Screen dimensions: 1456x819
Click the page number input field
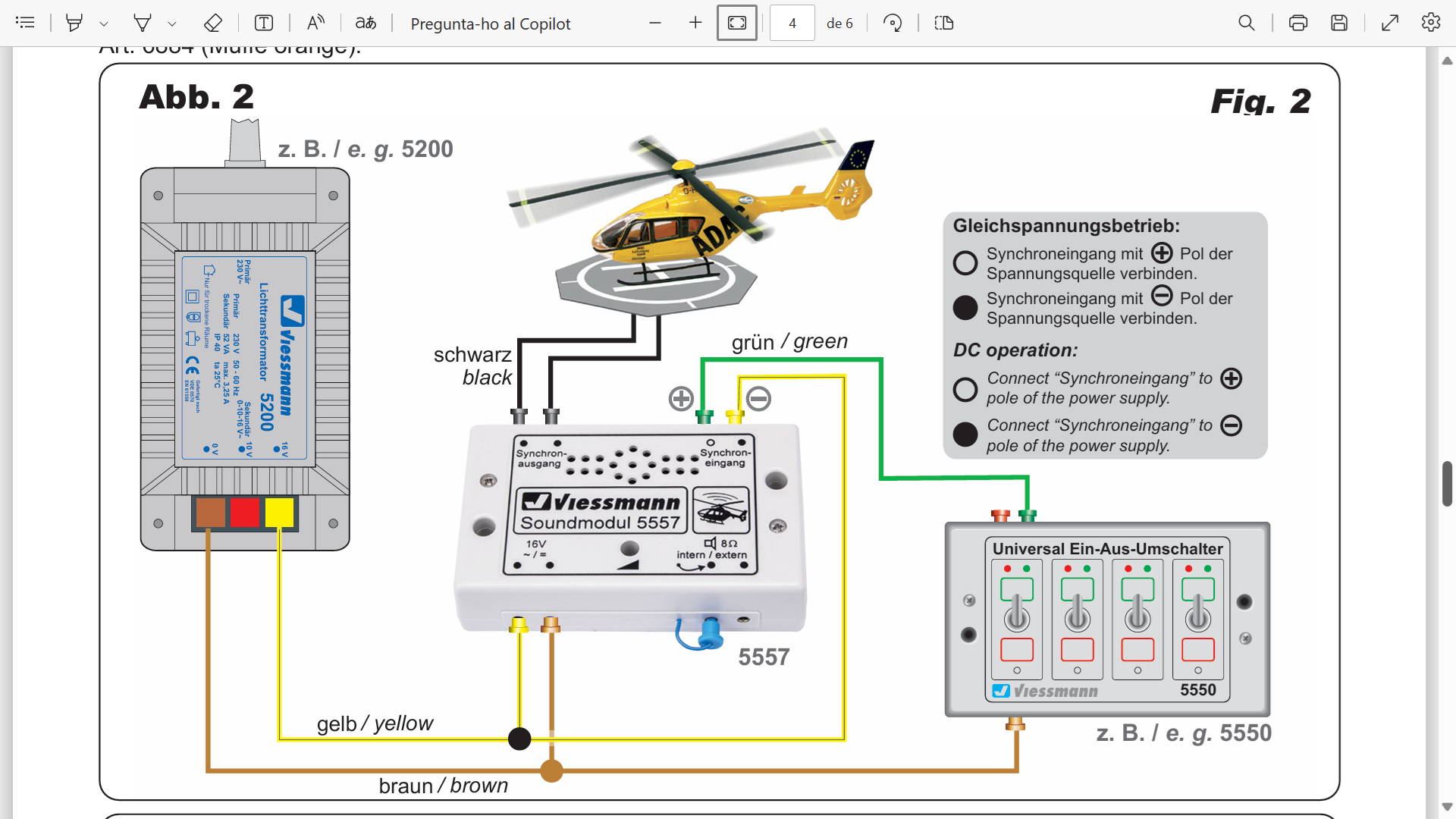click(x=792, y=23)
